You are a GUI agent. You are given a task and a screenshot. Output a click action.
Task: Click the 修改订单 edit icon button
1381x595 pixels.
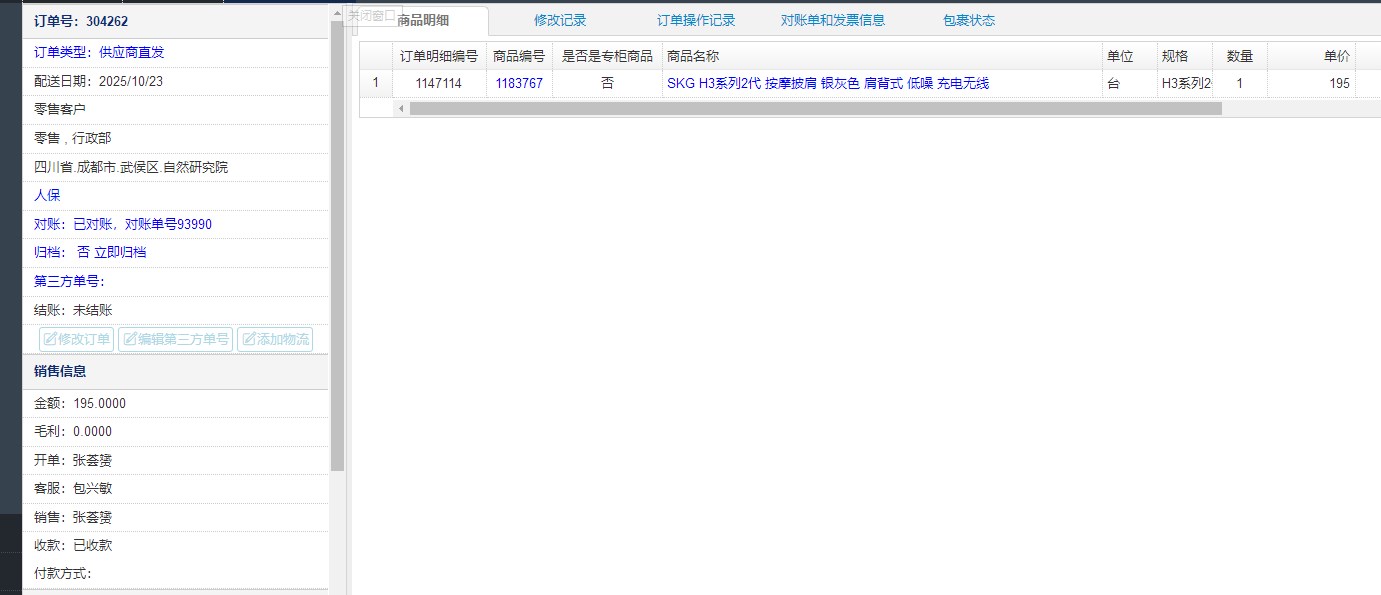(x=76, y=339)
